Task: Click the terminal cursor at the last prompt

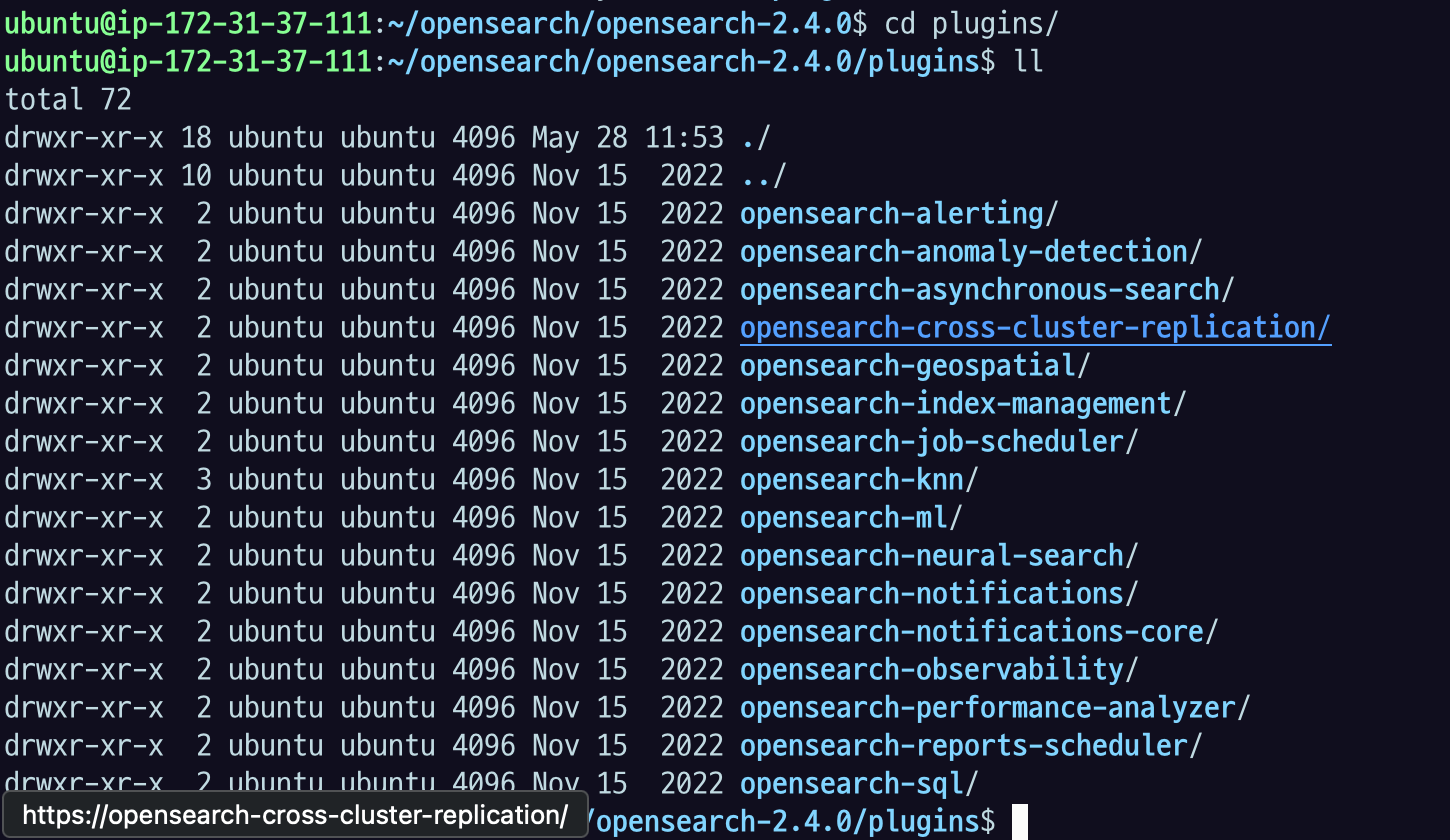Action: (x=1020, y=822)
